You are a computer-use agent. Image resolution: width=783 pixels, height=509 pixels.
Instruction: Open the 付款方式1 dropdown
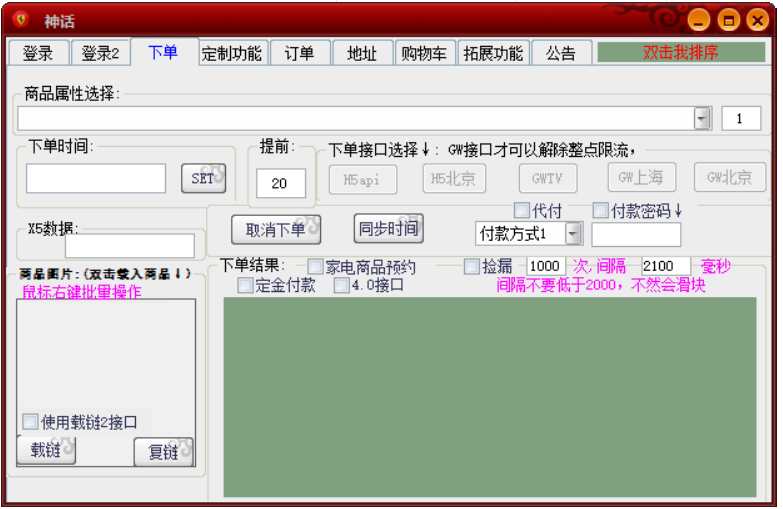[573, 234]
